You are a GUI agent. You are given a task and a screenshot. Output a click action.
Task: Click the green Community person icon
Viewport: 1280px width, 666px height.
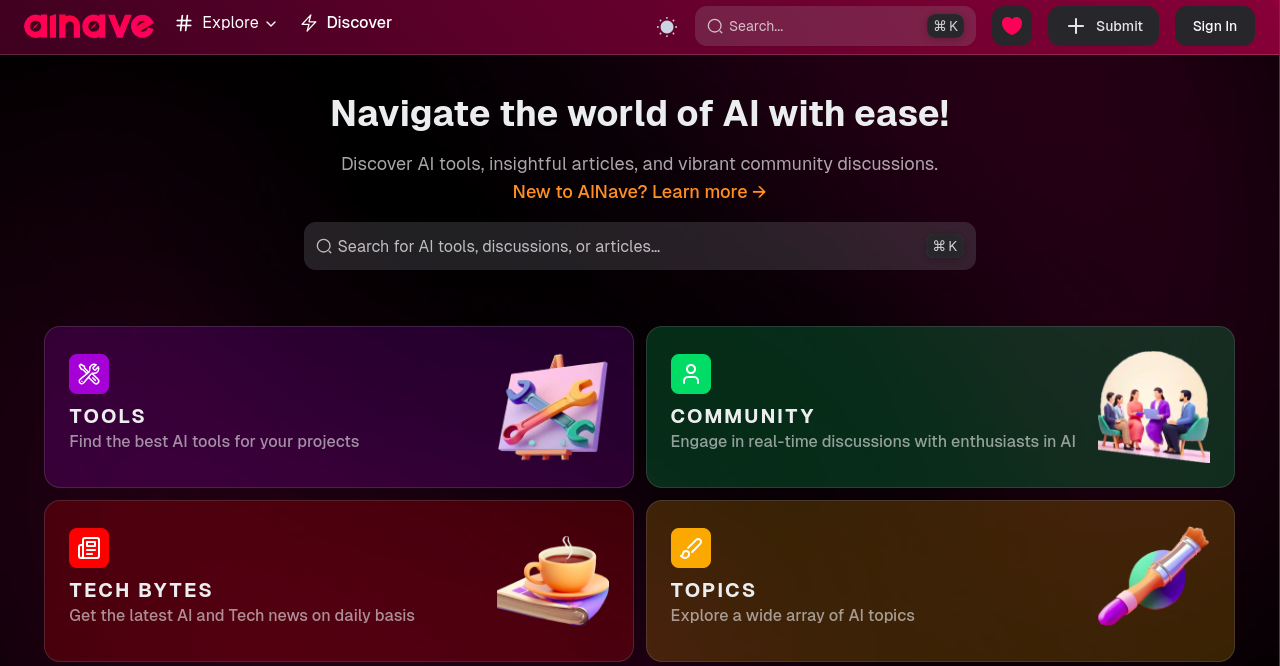pyautogui.click(x=691, y=374)
